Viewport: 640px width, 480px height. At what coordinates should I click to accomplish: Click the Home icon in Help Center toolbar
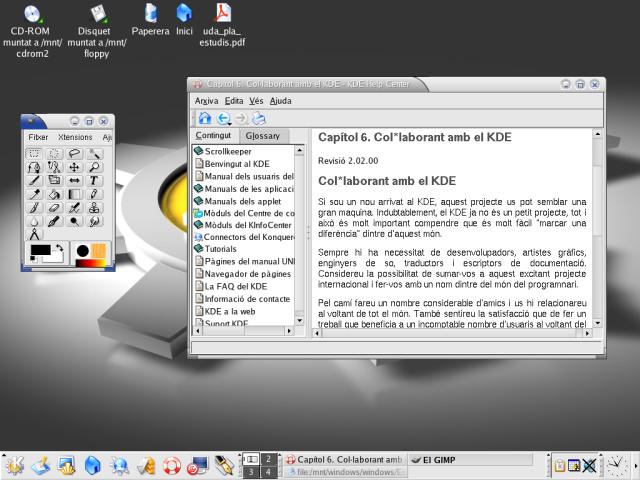coord(204,118)
